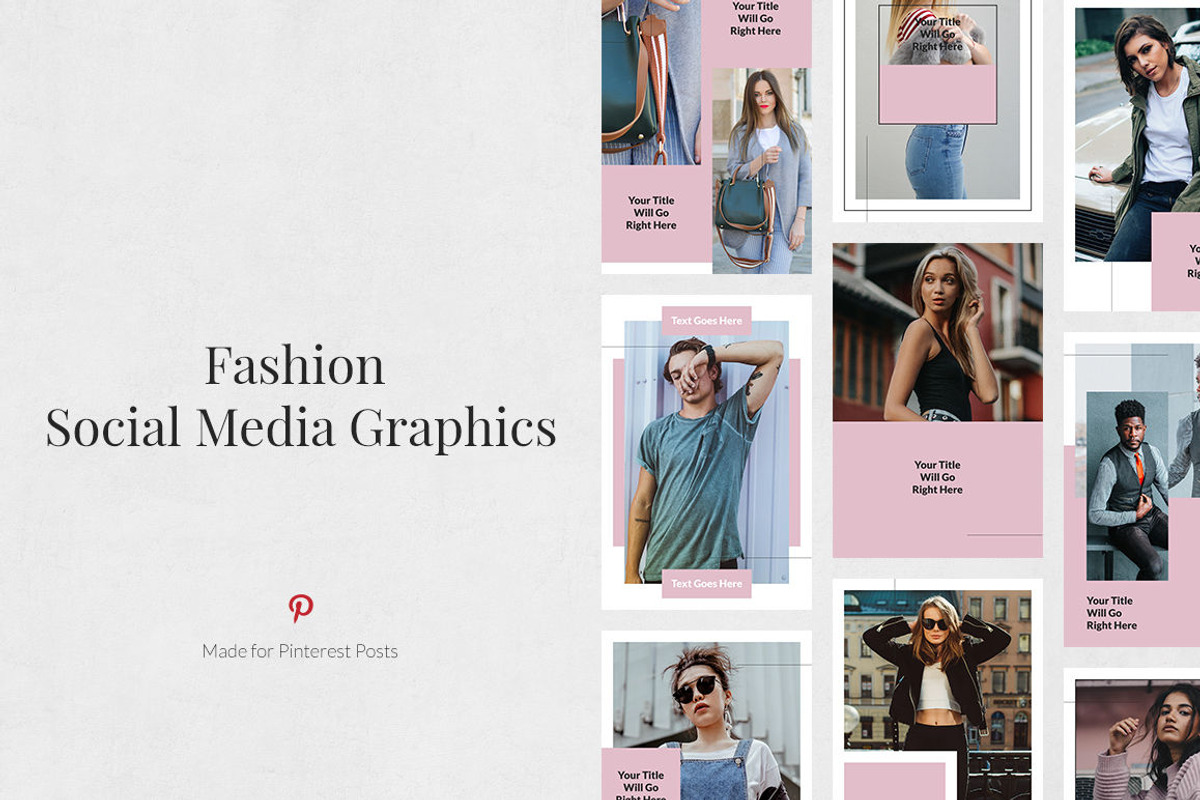Viewport: 1200px width, 800px height.
Task: Click the lower "Text Goes Here" label
Action: [706, 583]
